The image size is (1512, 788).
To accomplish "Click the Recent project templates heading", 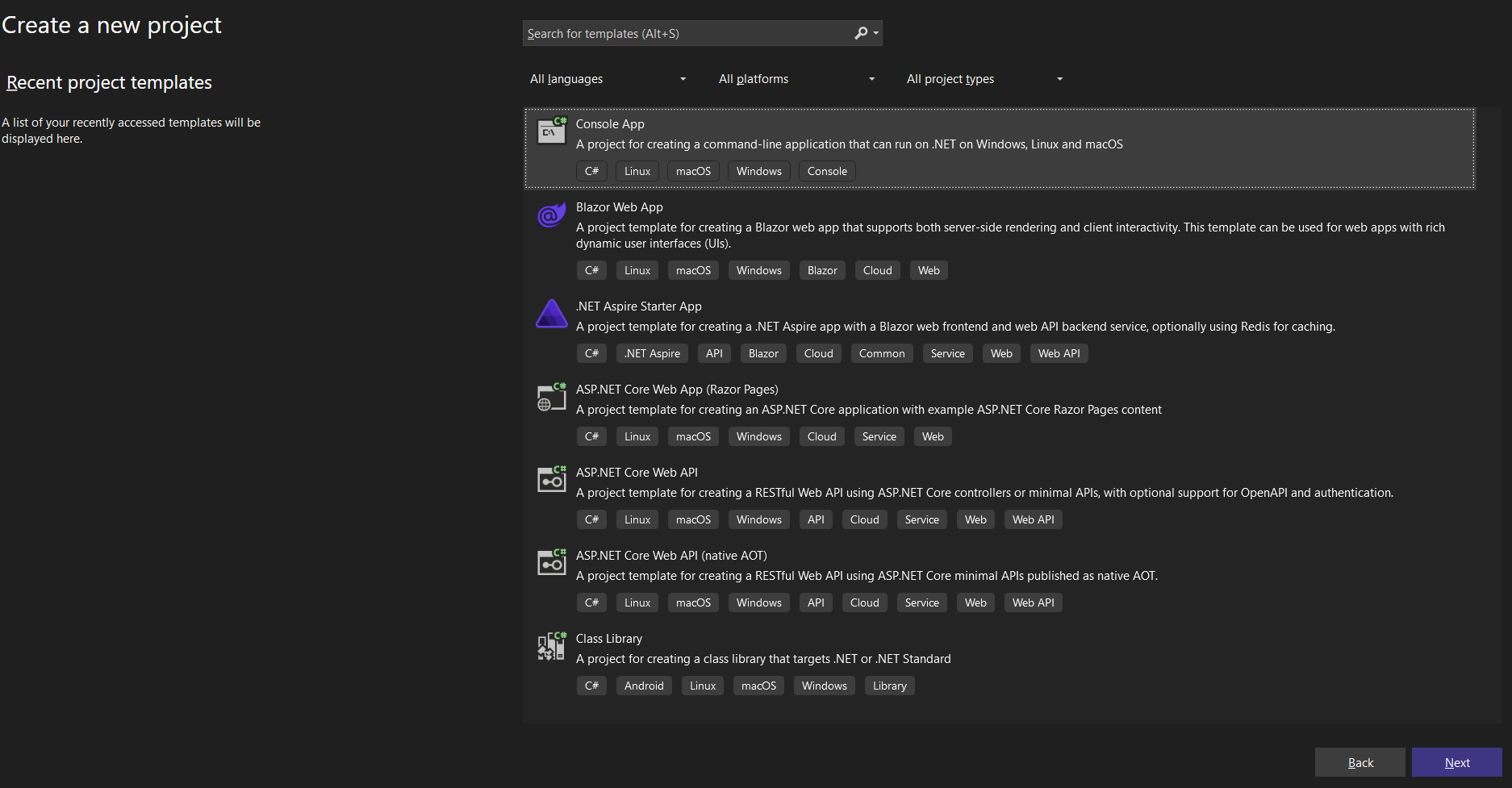I will (x=109, y=82).
